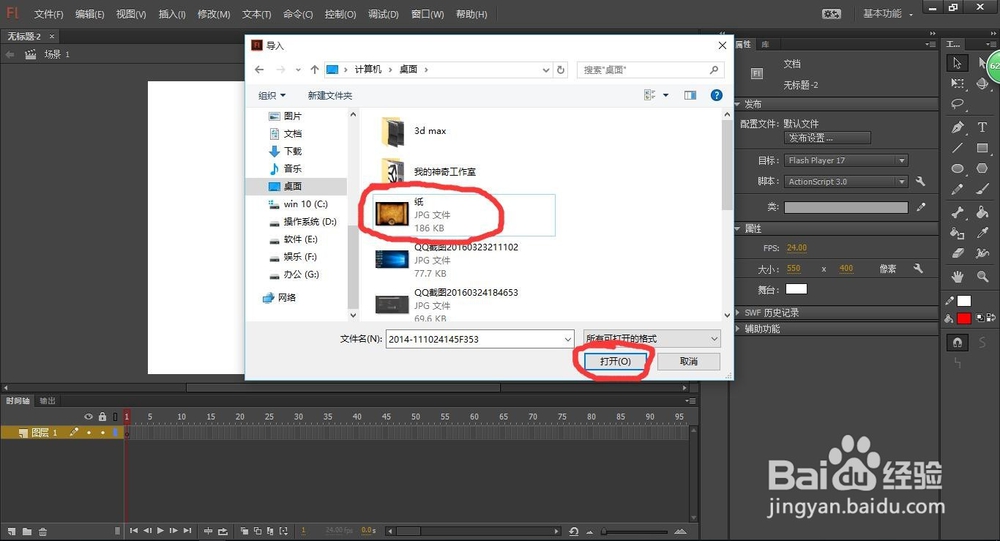Toggle lock for all layers padlock icon

point(103,417)
